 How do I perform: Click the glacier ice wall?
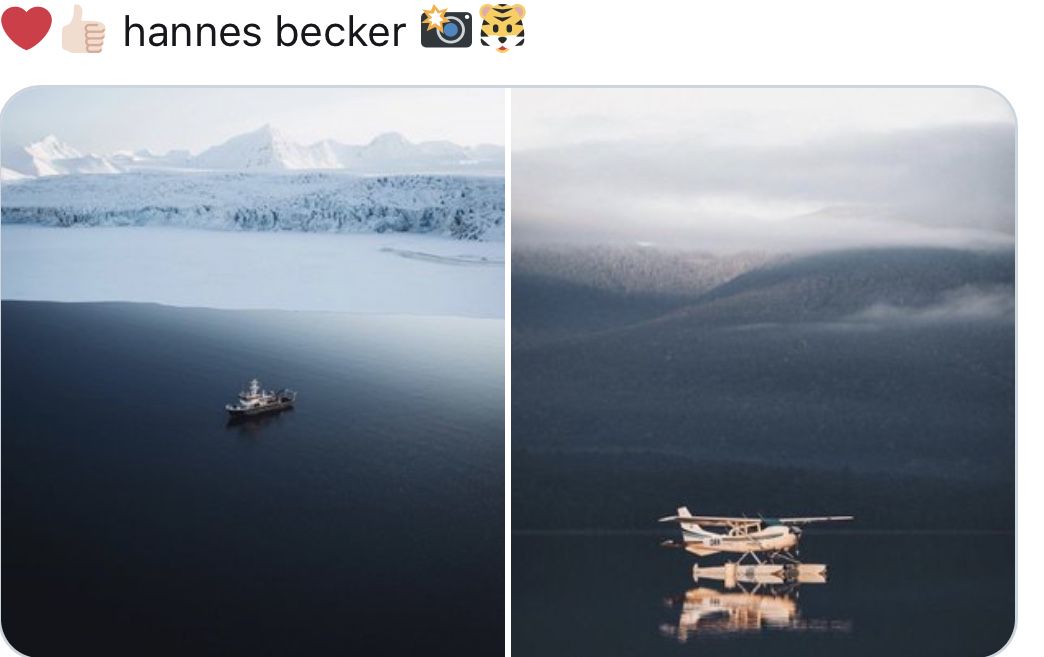click(252, 206)
